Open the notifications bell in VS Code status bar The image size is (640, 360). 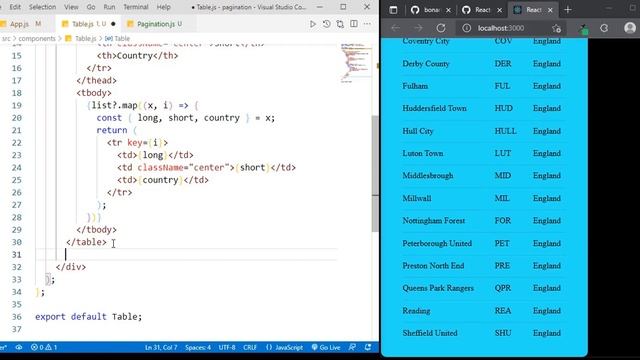click(x=368, y=347)
